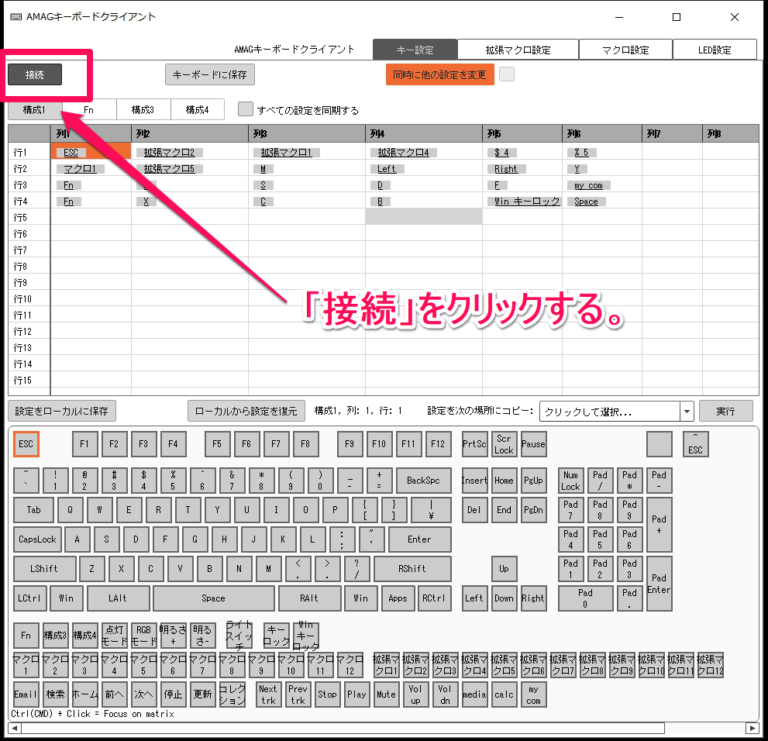The image size is (768, 741).
Task: Click Mute media key
Action: [386, 694]
